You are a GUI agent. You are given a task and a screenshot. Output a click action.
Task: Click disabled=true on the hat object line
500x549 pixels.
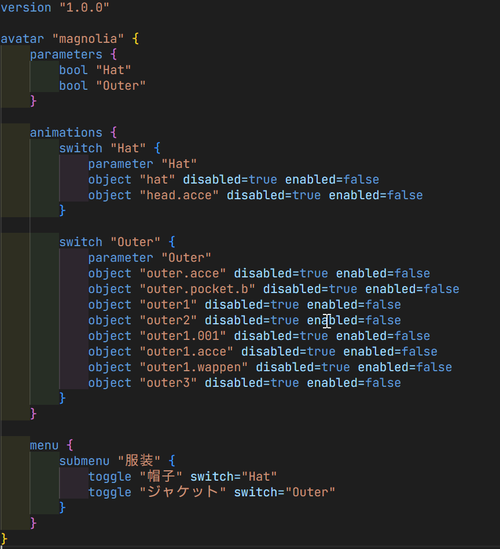coord(230,179)
